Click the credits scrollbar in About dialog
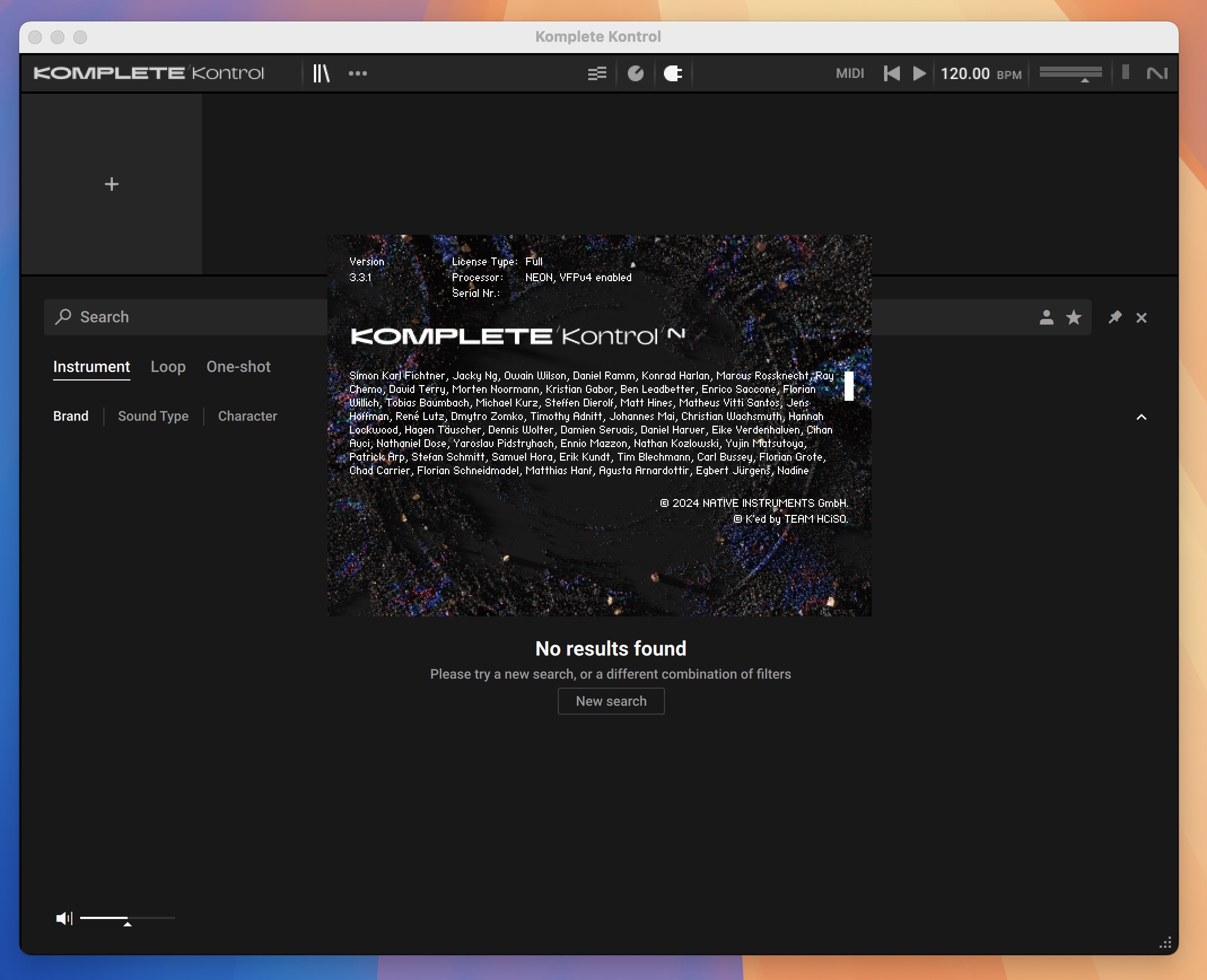This screenshot has height=980, width=1207. click(x=849, y=386)
